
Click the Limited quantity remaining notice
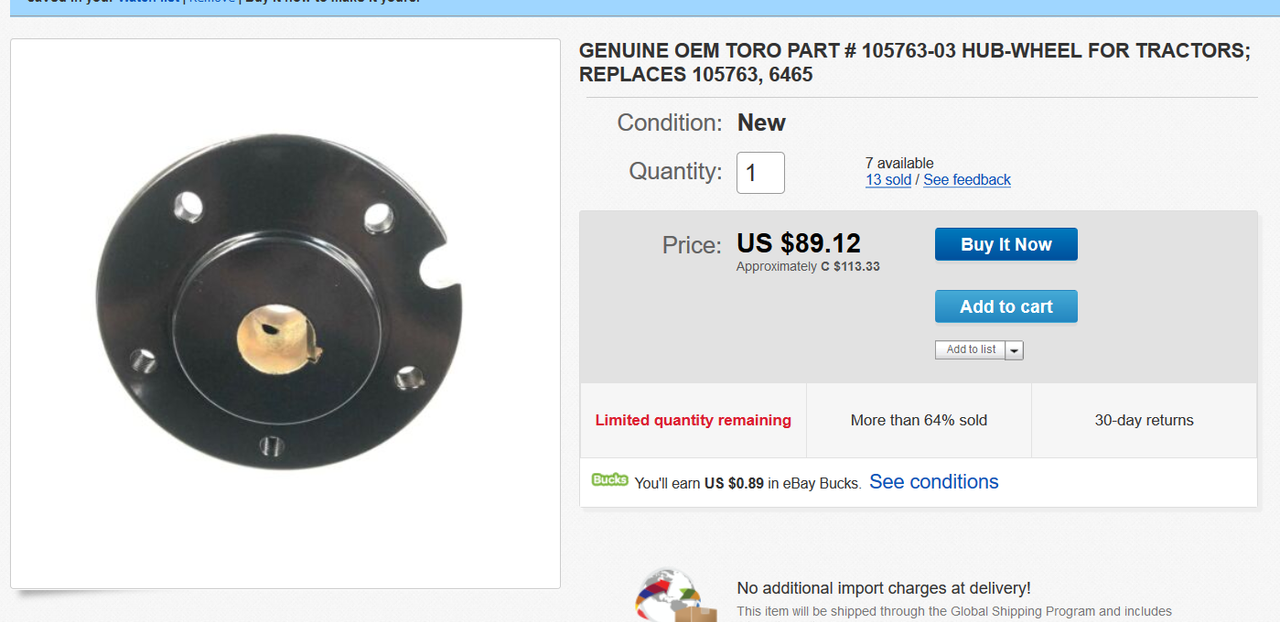click(x=693, y=420)
